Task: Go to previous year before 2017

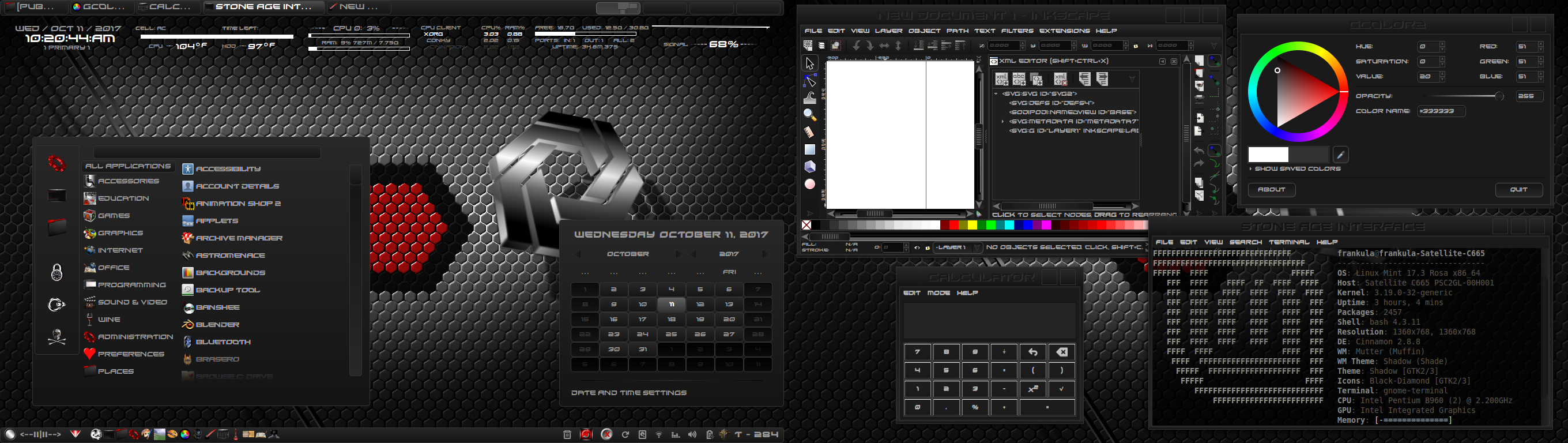Action: tap(694, 254)
